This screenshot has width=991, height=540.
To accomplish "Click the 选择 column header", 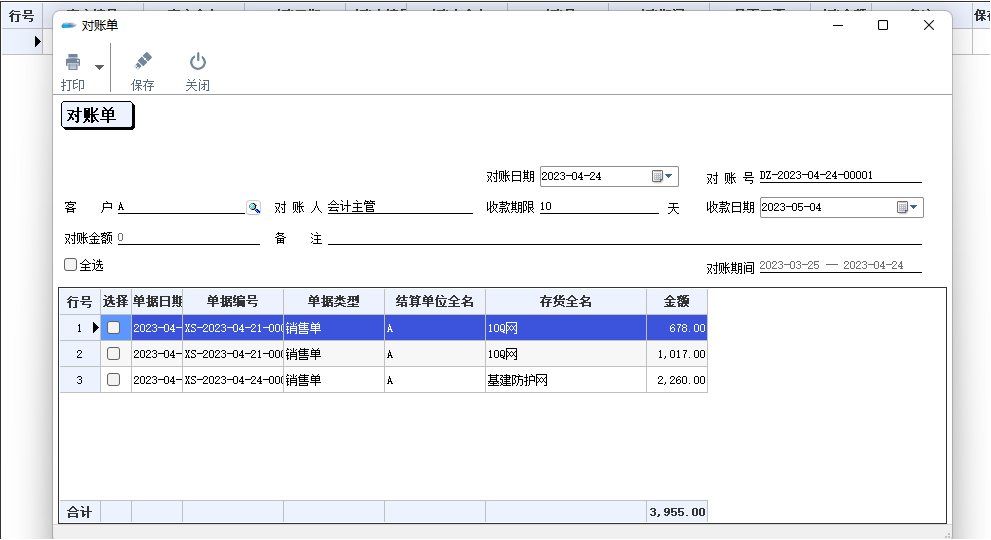I will 116,302.
